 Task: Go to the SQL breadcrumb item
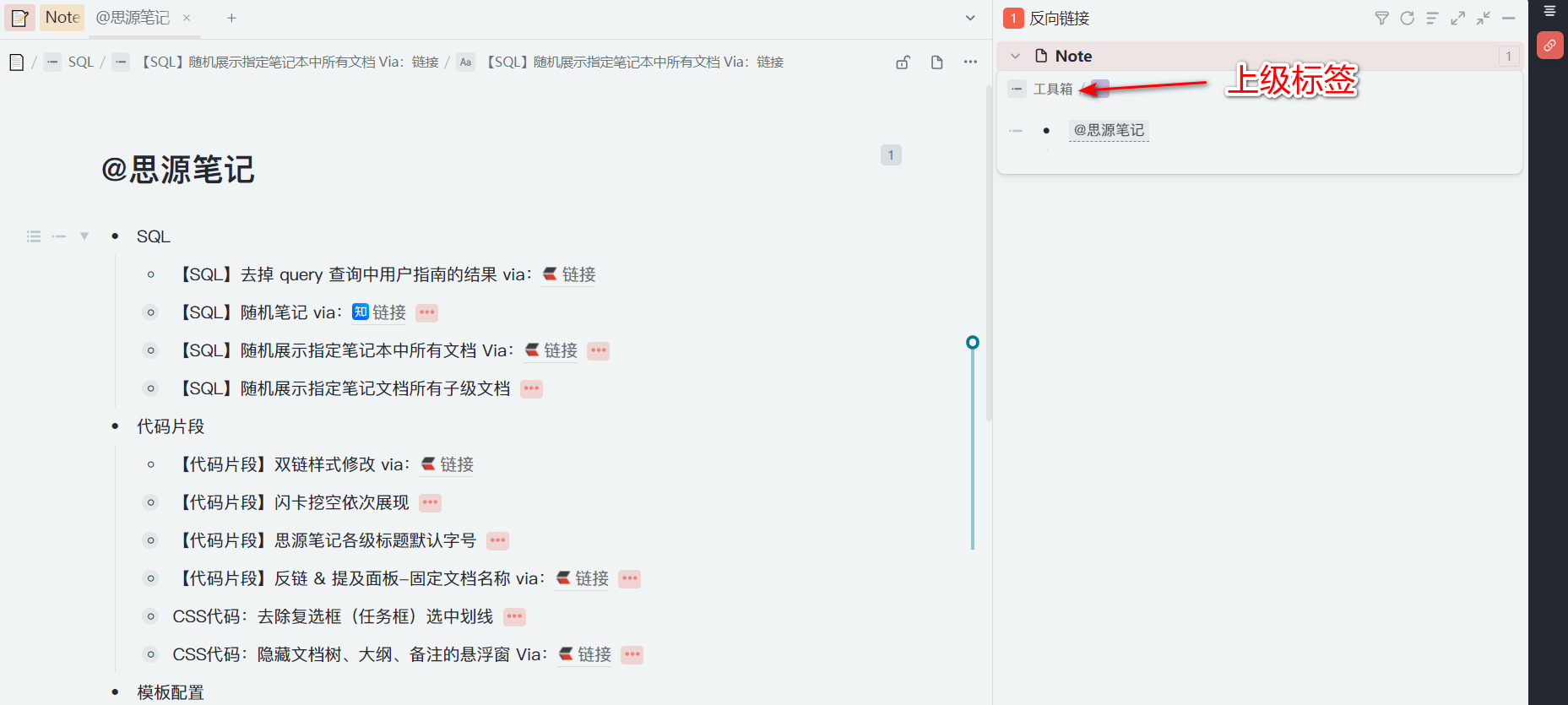pyautogui.click(x=81, y=62)
